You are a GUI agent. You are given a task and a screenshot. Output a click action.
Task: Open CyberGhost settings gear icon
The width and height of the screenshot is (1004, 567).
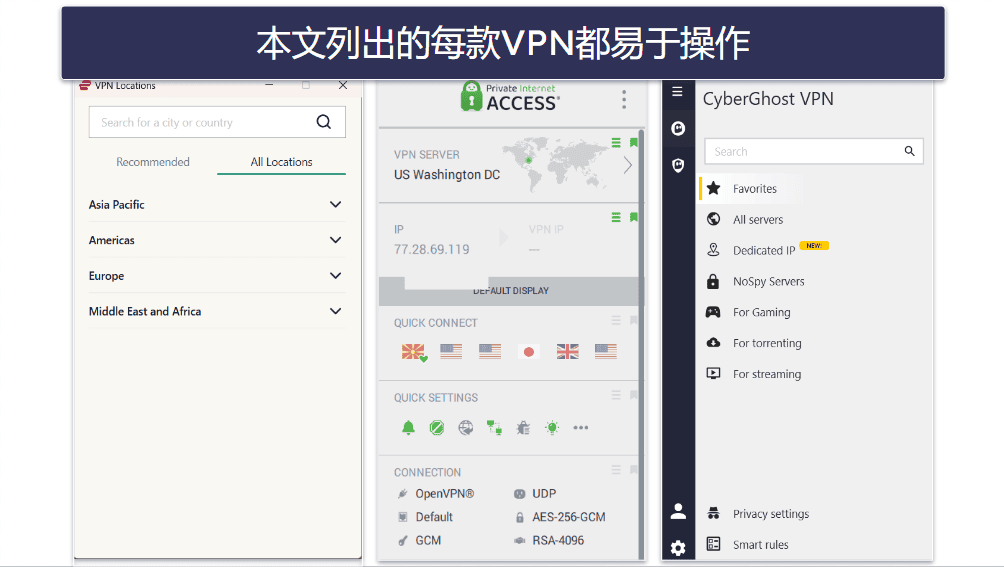678,548
